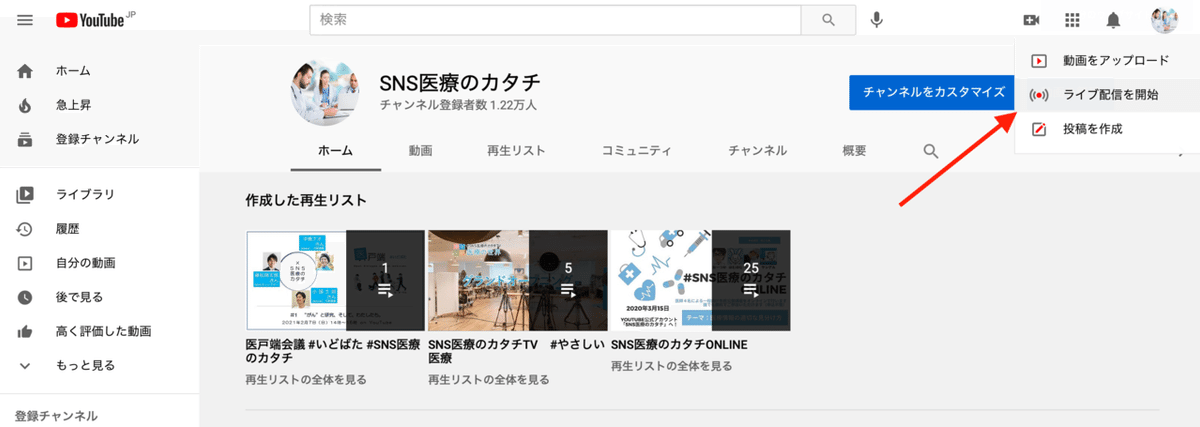Click the channel search magnifier icon
The height and width of the screenshot is (427, 1200).
(x=931, y=151)
